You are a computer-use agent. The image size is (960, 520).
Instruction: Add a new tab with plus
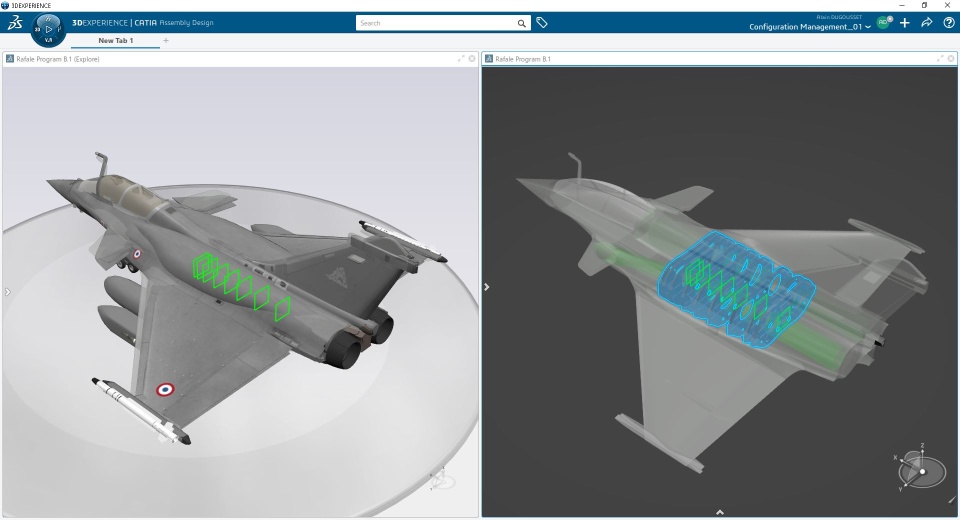[166, 40]
